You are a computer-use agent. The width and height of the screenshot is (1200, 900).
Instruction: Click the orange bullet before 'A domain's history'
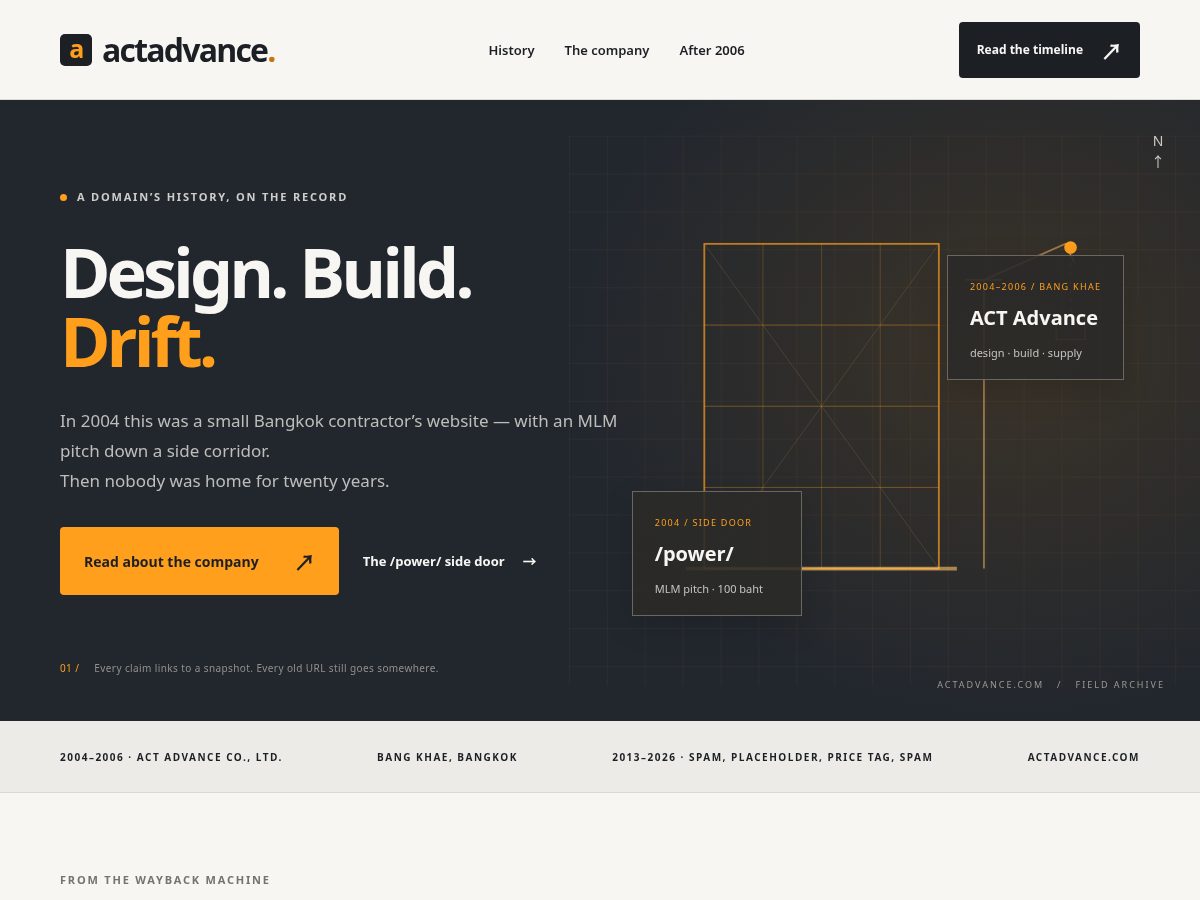[x=64, y=197]
